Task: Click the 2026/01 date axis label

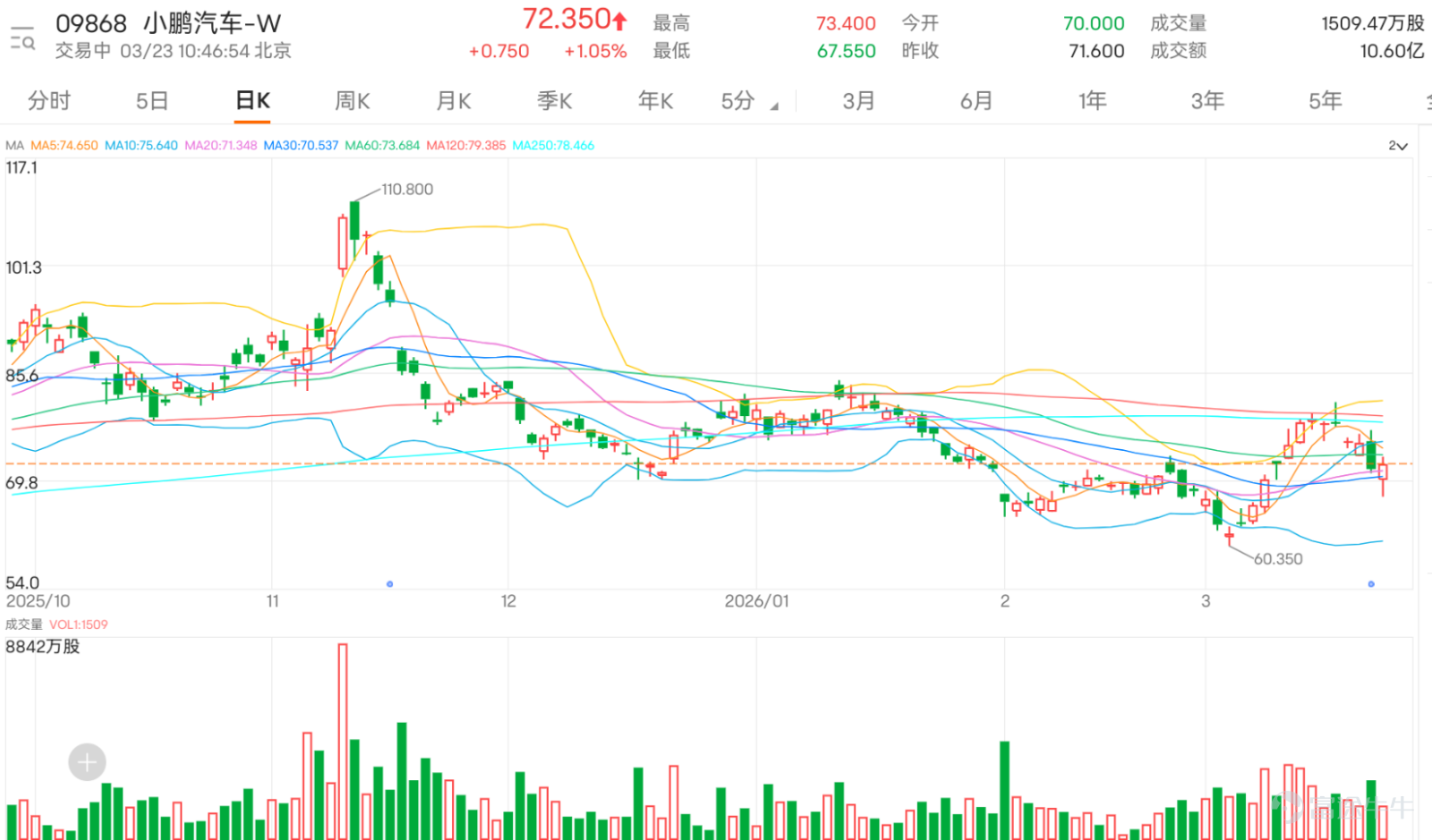Action: [x=757, y=601]
